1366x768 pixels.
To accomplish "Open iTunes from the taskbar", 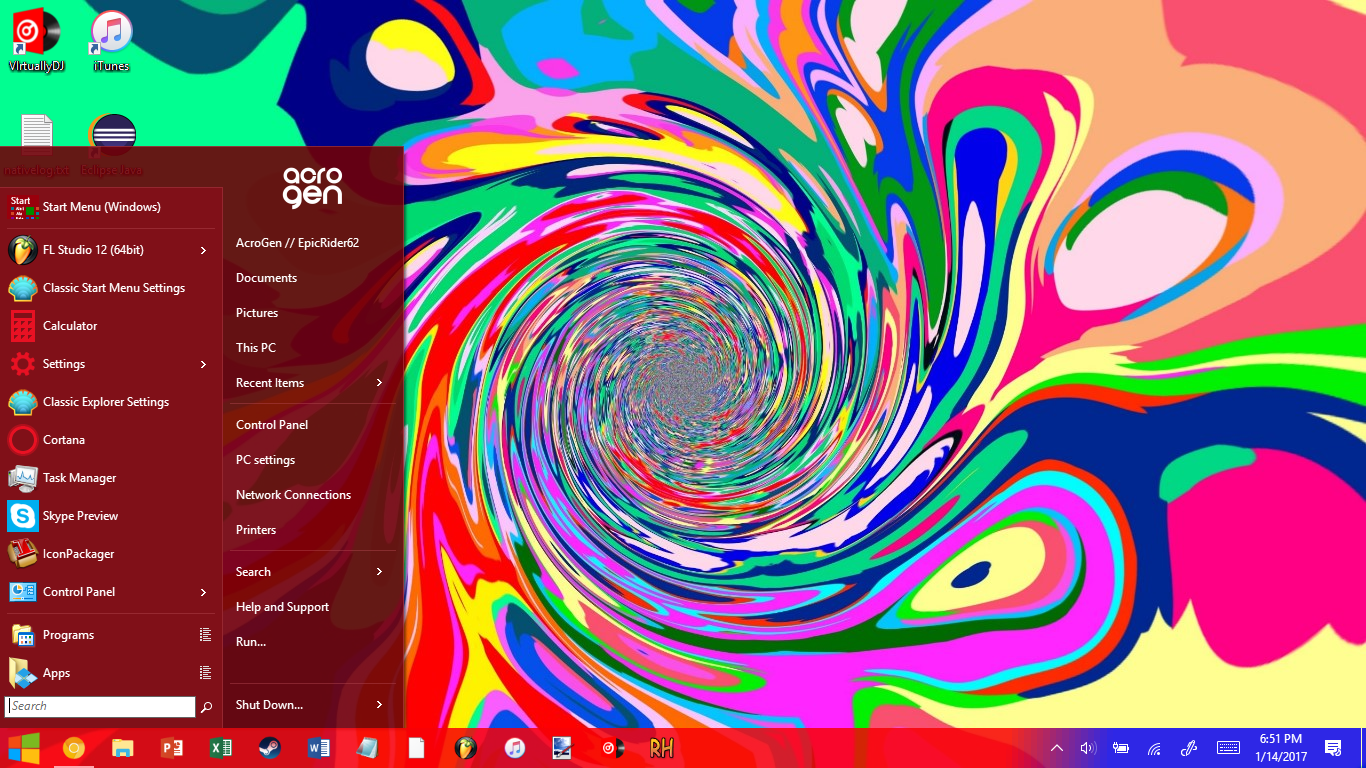I will pos(514,748).
